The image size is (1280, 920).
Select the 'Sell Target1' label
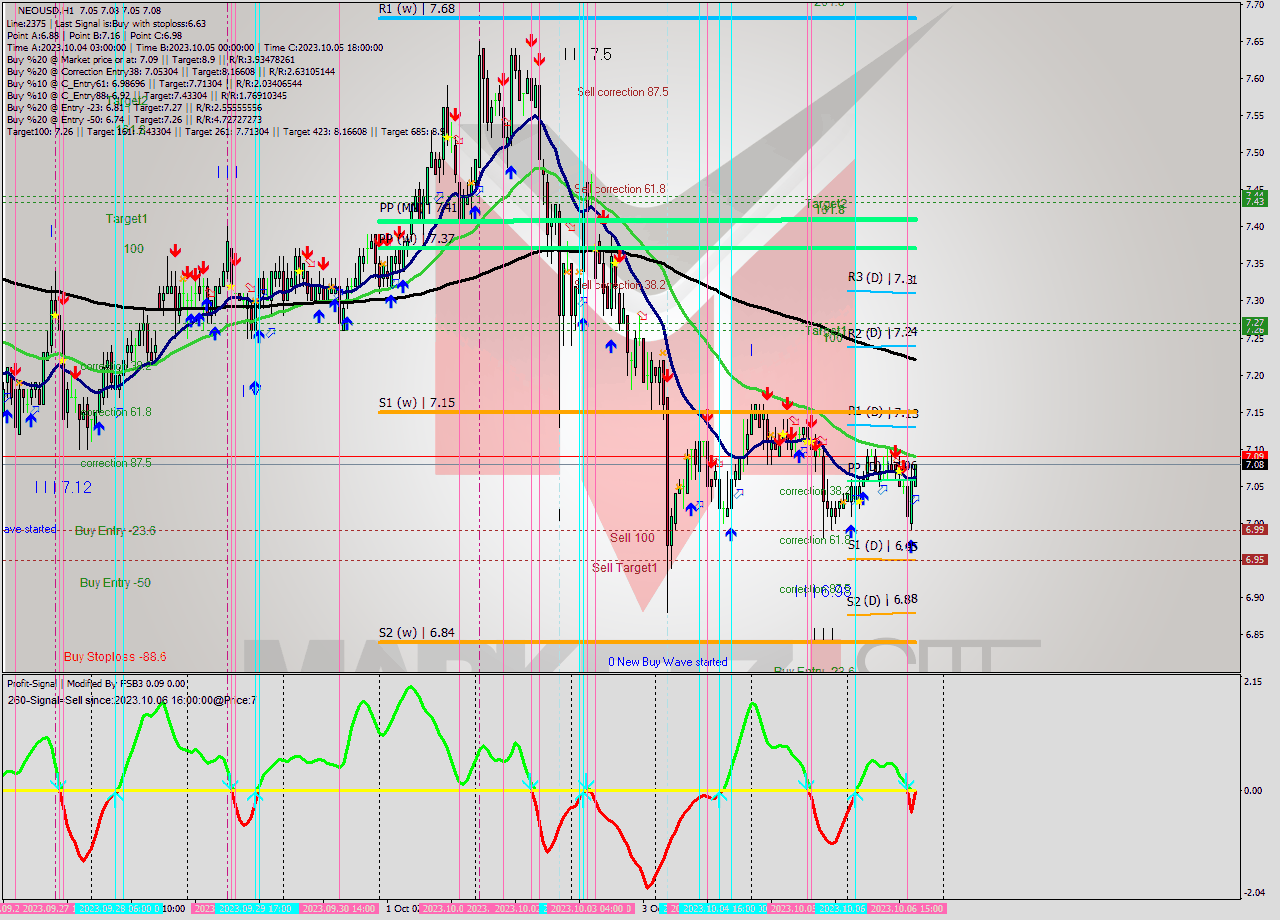[624, 568]
